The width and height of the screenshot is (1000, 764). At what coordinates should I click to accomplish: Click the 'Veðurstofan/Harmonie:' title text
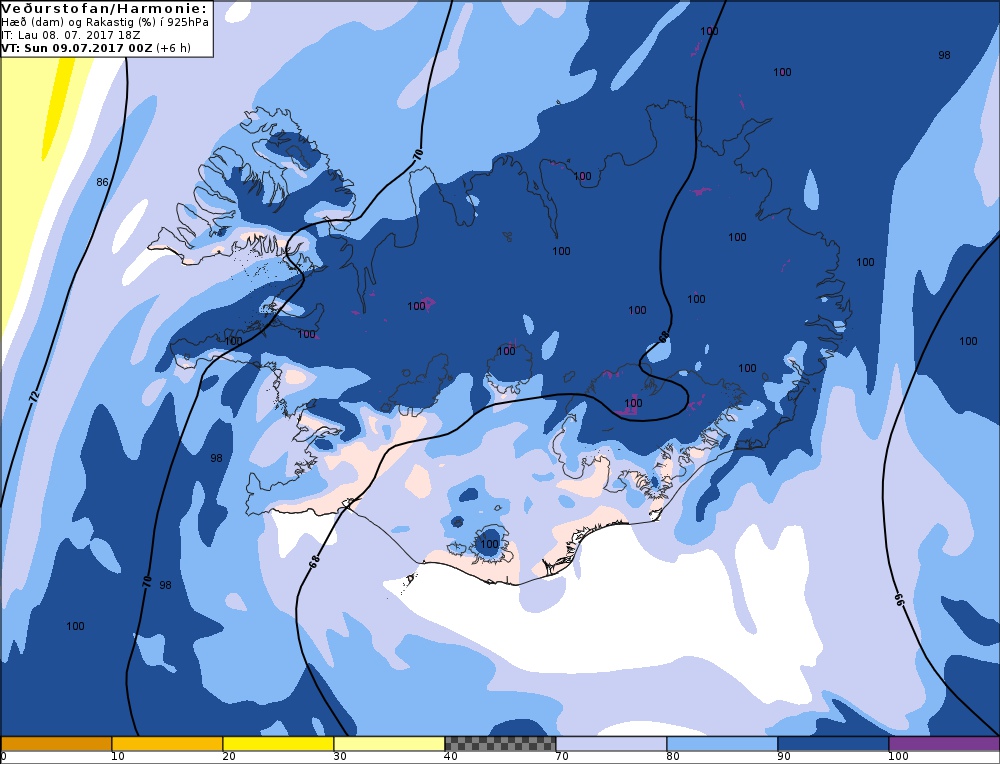pyautogui.click(x=105, y=8)
